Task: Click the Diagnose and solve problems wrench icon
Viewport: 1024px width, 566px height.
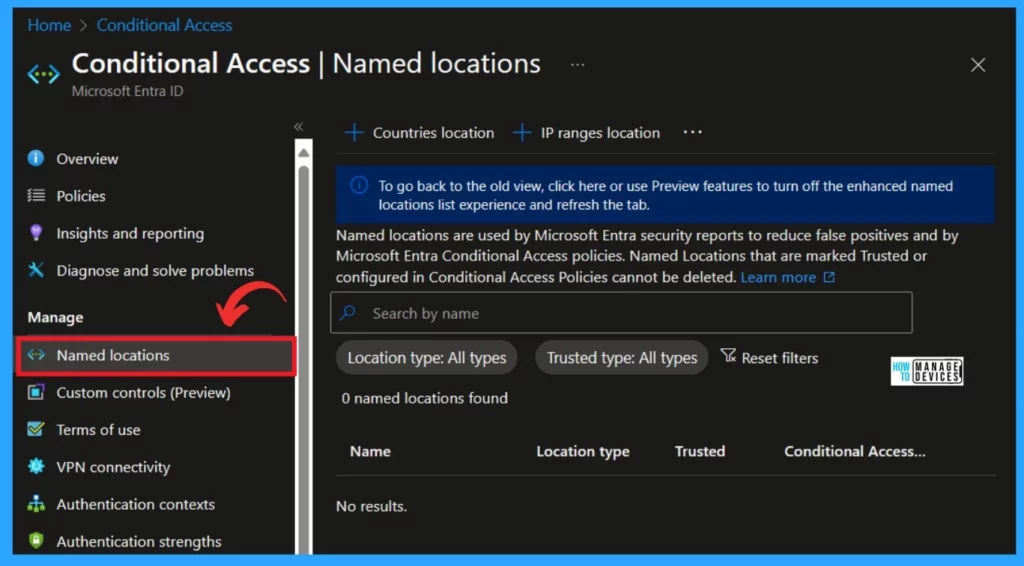Action: (x=36, y=270)
